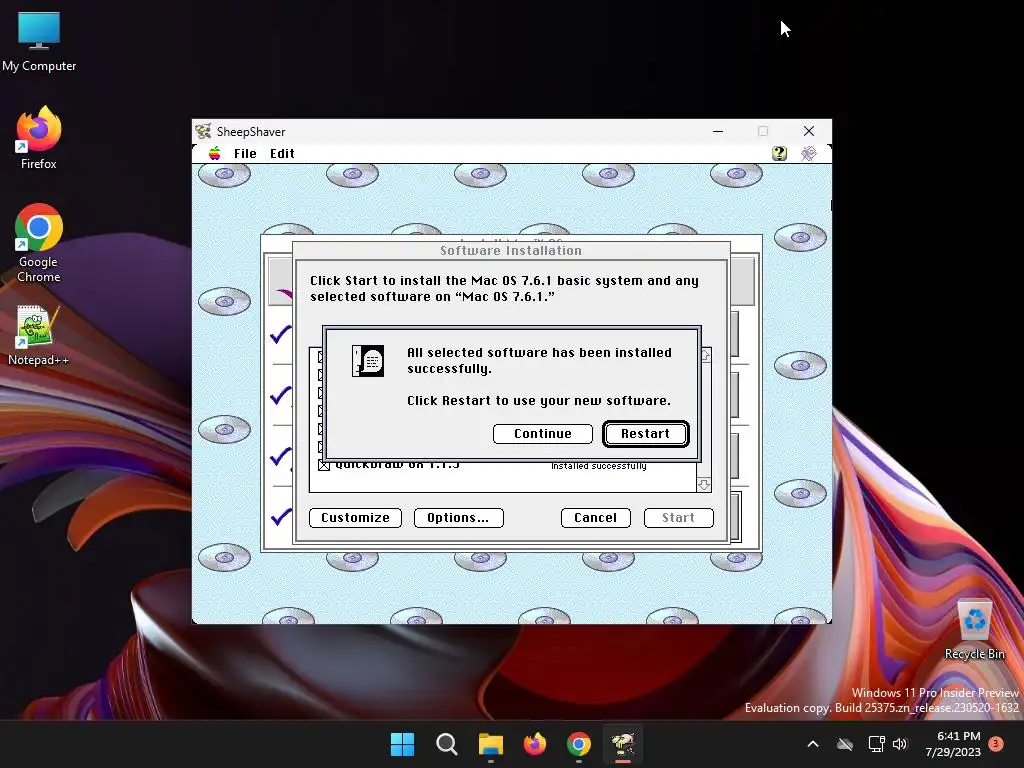Click the software list scroll down arrow
The width and height of the screenshot is (1024, 768).
click(x=704, y=485)
